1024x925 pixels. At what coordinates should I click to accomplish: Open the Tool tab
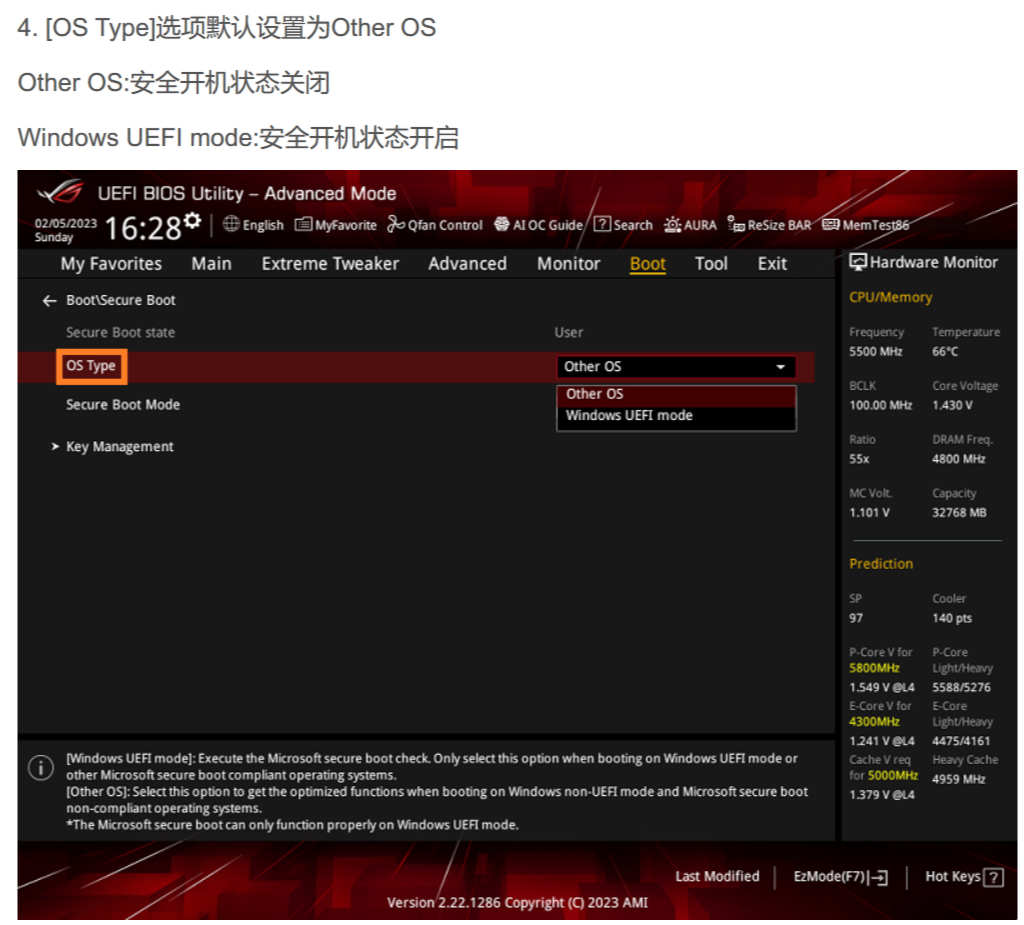coord(711,263)
